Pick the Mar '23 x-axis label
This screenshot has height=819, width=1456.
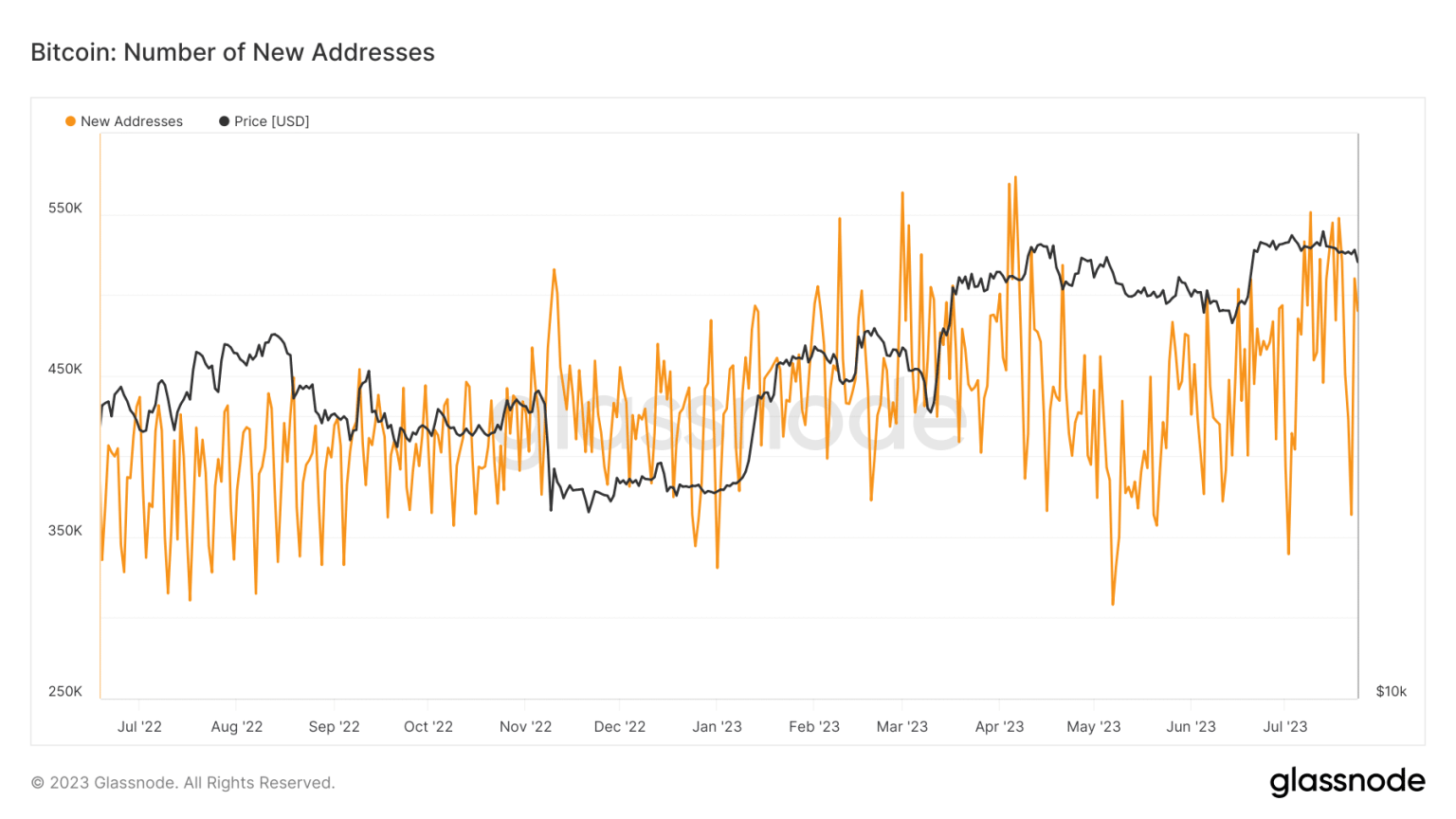901,726
